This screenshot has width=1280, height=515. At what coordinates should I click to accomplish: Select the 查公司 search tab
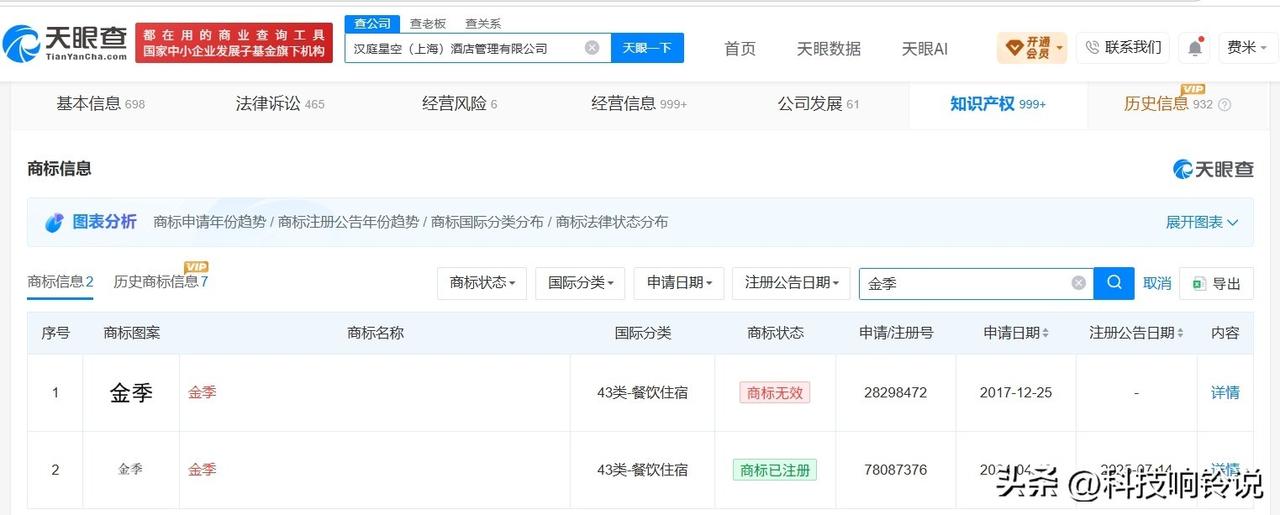pos(373,23)
